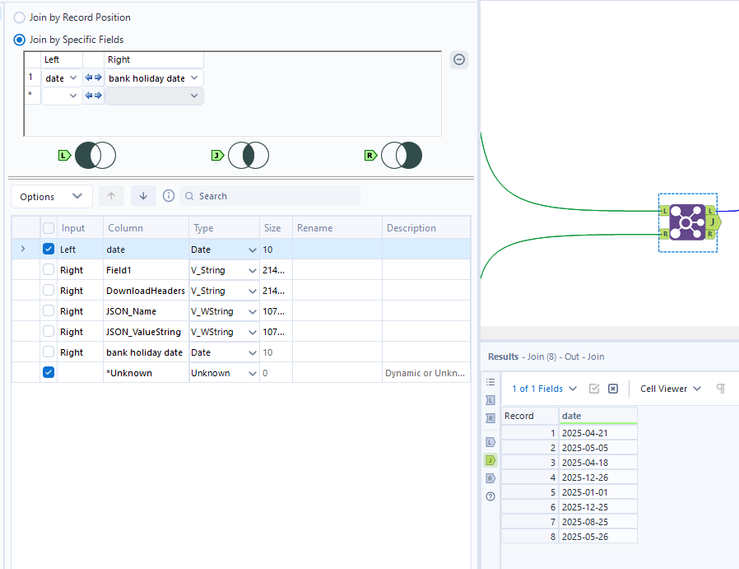Click the help question mark in Results sidebar
Screen dimensions: 739x569
coord(490,496)
